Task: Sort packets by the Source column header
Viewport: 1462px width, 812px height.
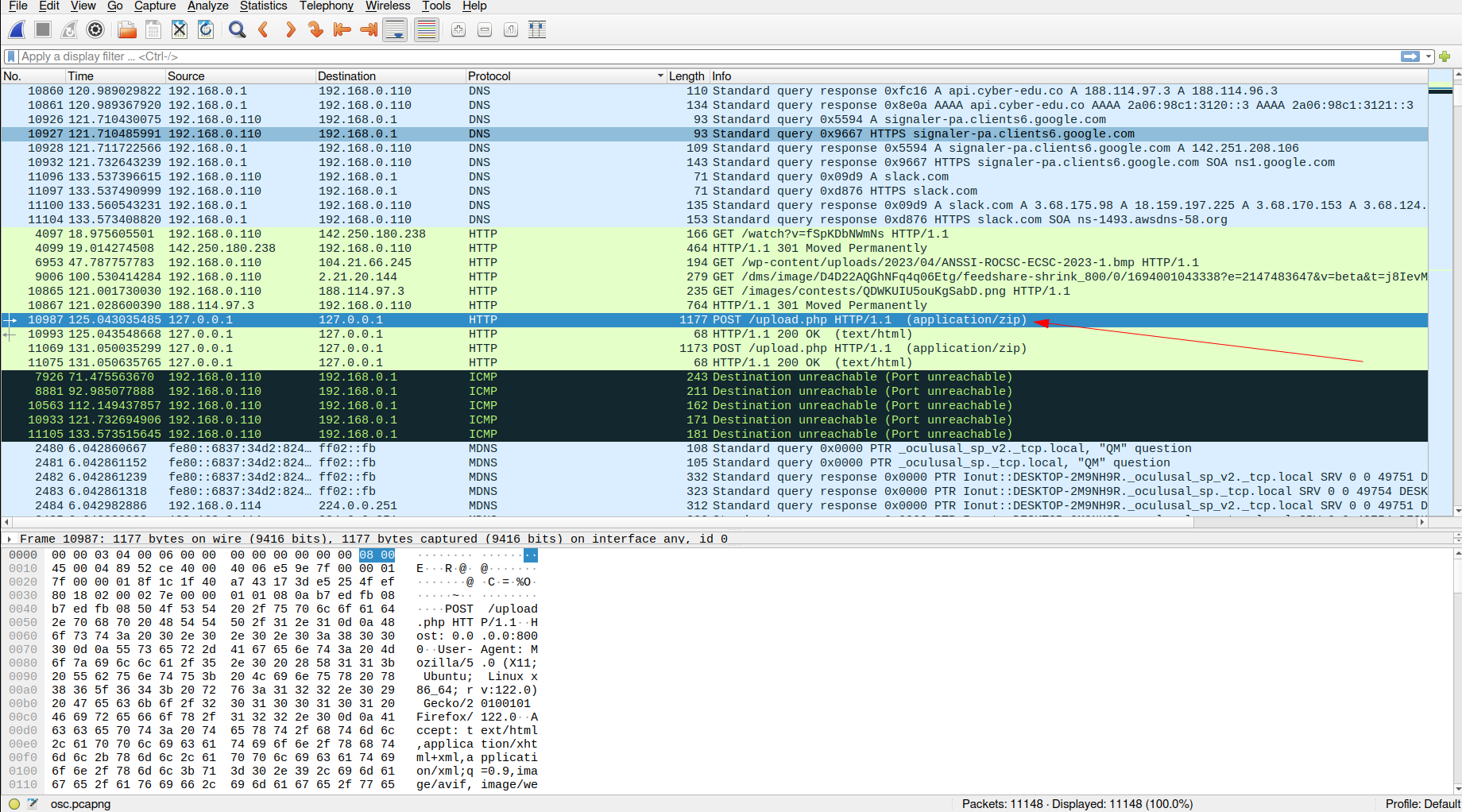Action: pyautogui.click(x=241, y=76)
